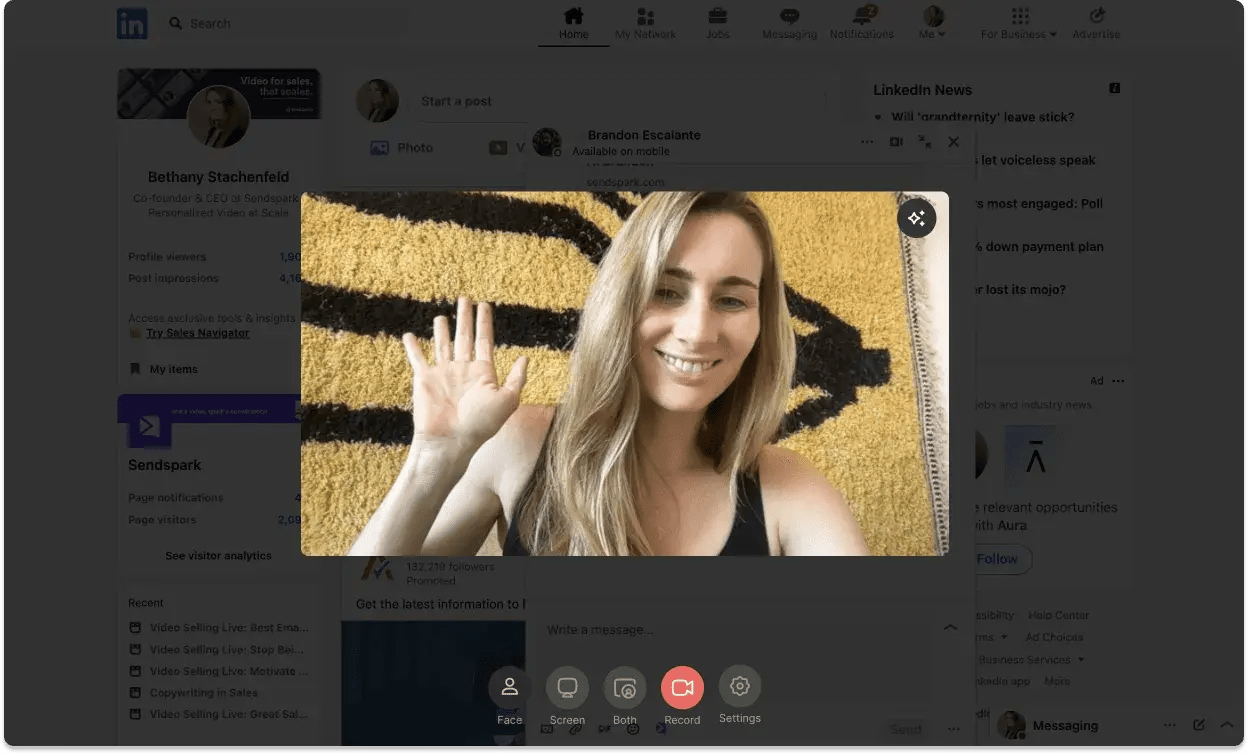Image resolution: width=1248 pixels, height=754 pixels.
Task: Click the More link in the footer
Action: (1057, 682)
